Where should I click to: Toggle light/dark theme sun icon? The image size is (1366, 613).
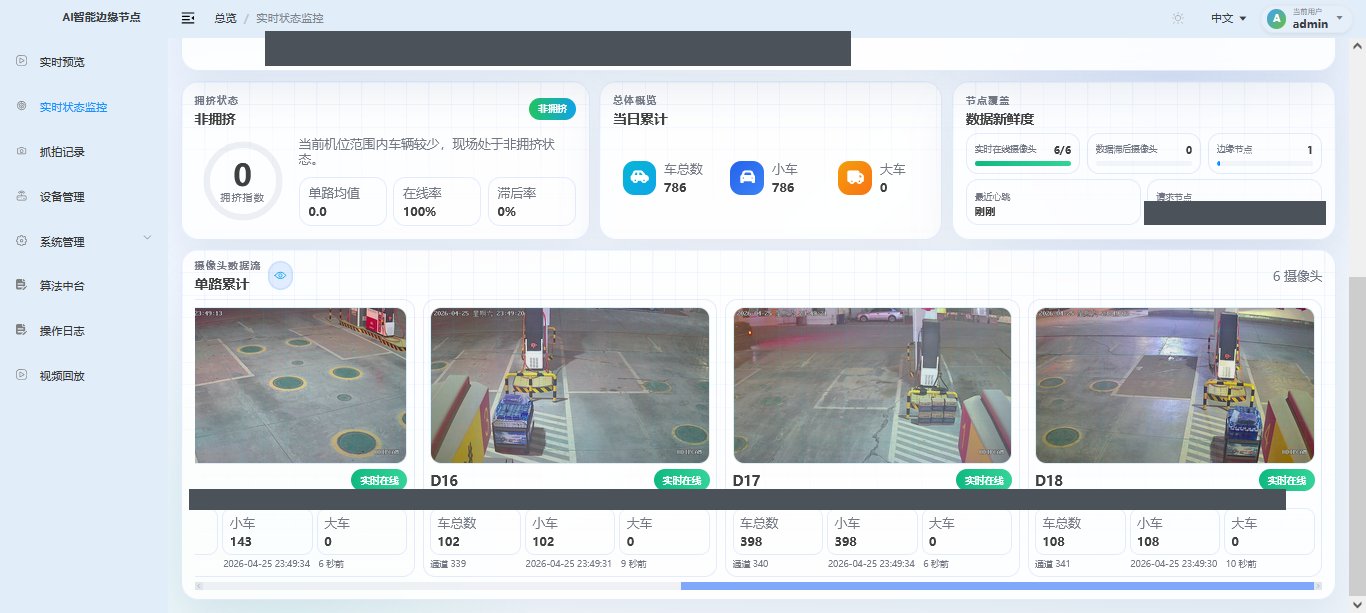[1178, 18]
